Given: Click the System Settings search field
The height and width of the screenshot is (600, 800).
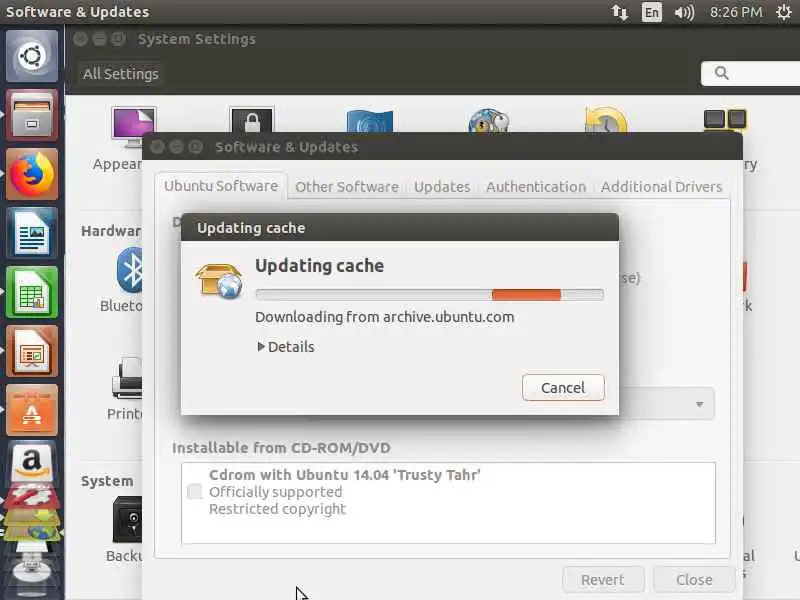Looking at the screenshot, I should tap(751, 73).
